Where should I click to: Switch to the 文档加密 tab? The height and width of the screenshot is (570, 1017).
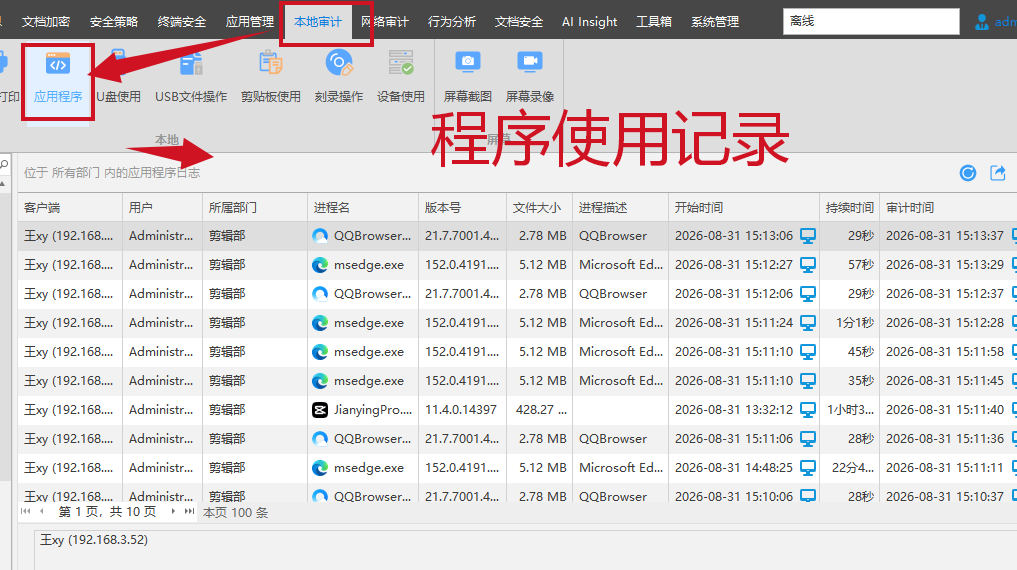tap(45, 22)
